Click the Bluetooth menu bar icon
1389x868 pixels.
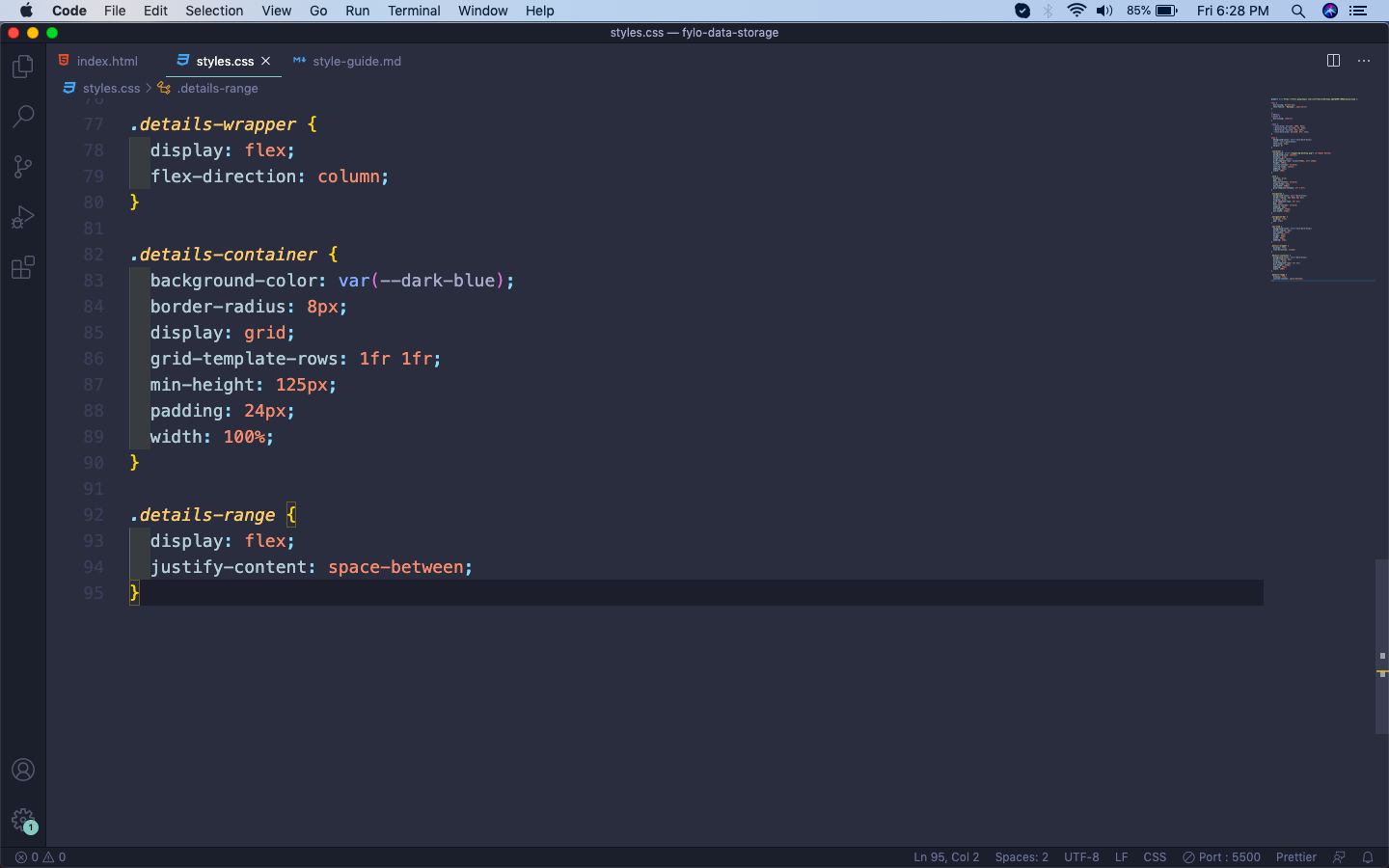tap(1049, 11)
